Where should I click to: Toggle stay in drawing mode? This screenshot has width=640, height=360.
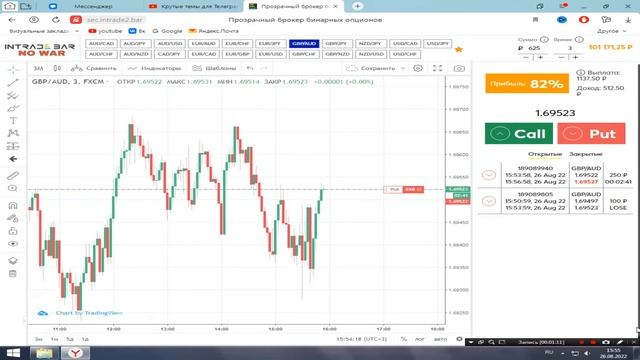[x=13, y=218]
